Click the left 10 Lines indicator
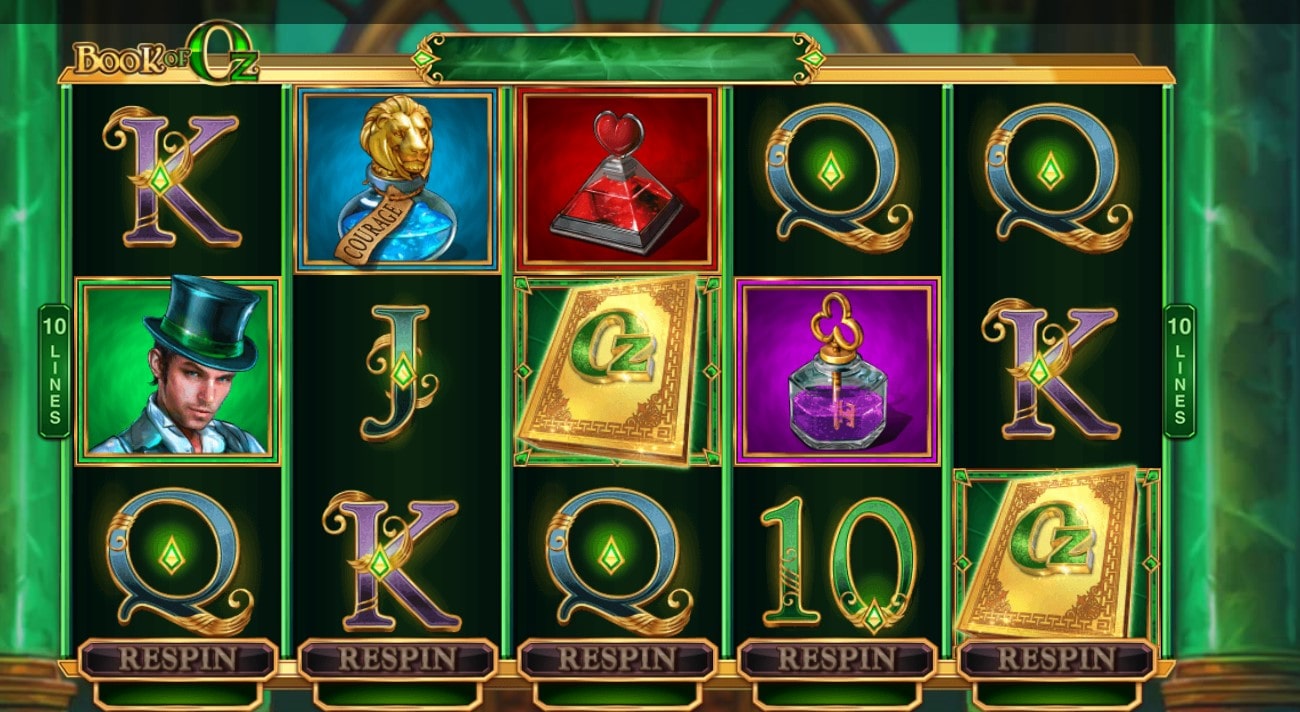Screen dimensions: 1300x712 point(54,371)
